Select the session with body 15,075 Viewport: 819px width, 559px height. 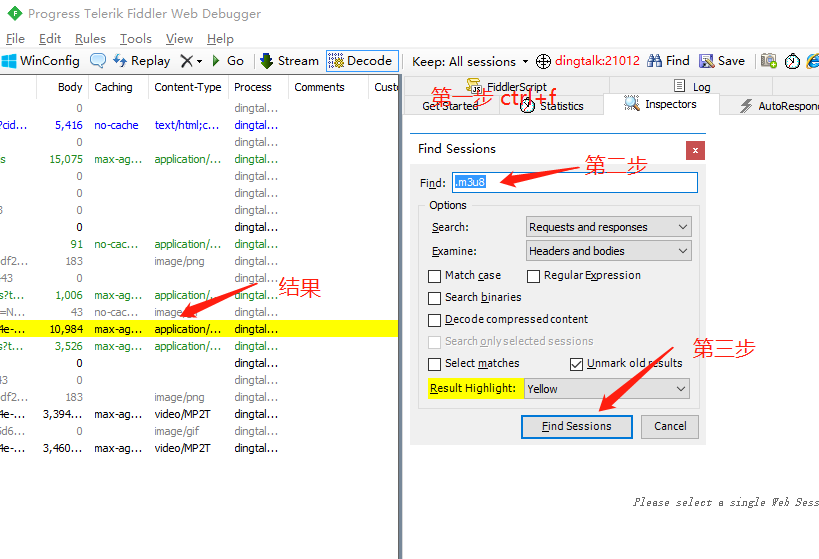point(198,159)
